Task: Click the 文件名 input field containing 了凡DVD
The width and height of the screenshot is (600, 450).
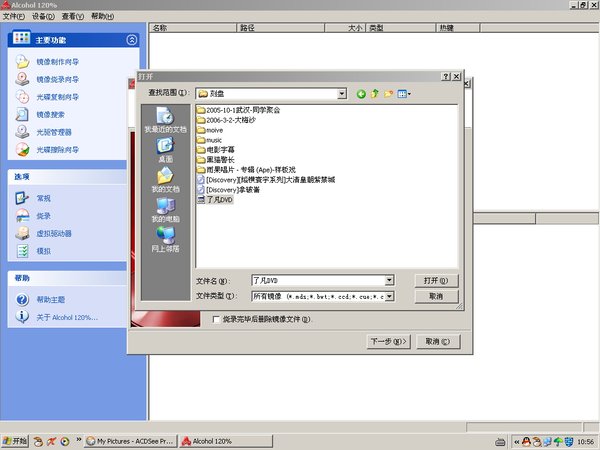Action: tap(318, 280)
